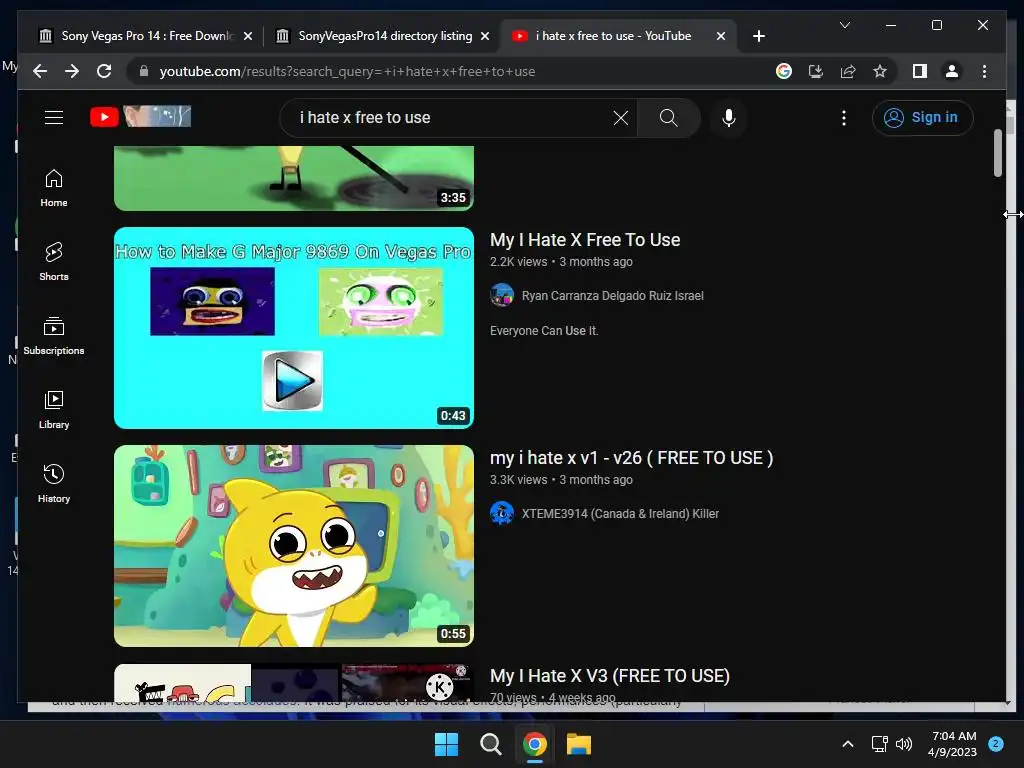Open Library in the sidebar
Screen dimensions: 1024x768
[x=54, y=409]
